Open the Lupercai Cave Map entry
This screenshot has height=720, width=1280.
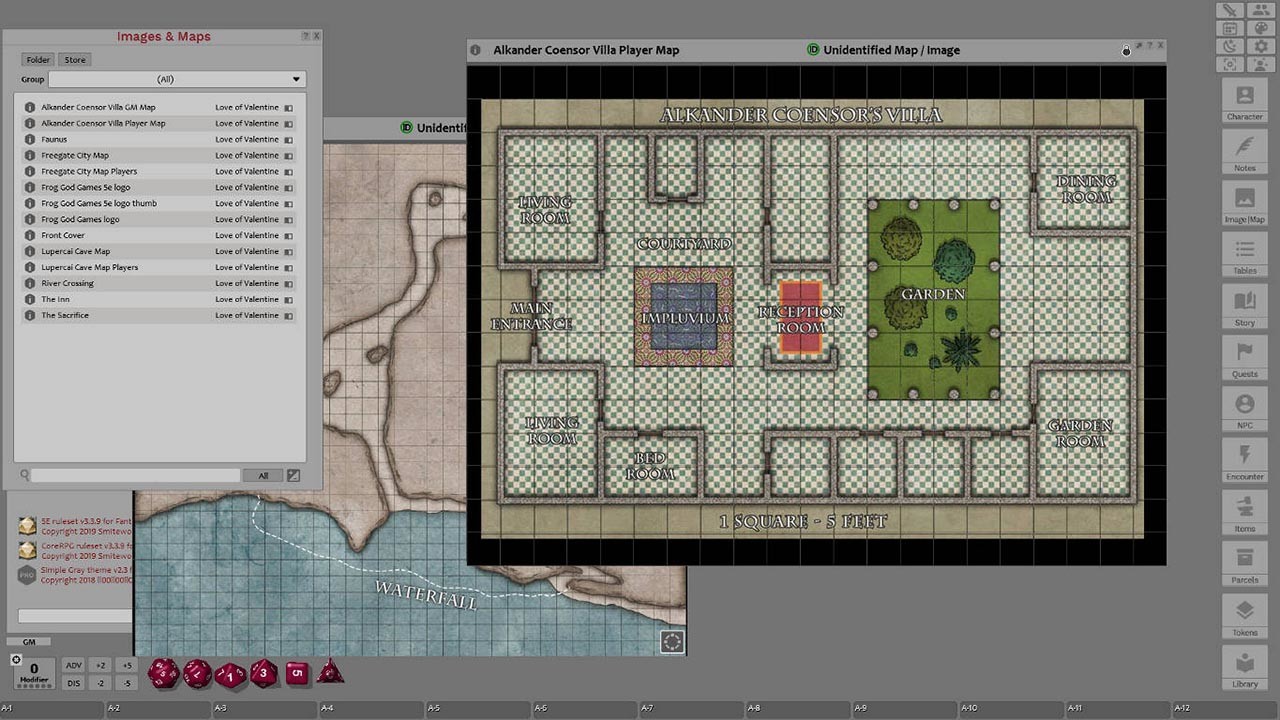click(x=75, y=251)
